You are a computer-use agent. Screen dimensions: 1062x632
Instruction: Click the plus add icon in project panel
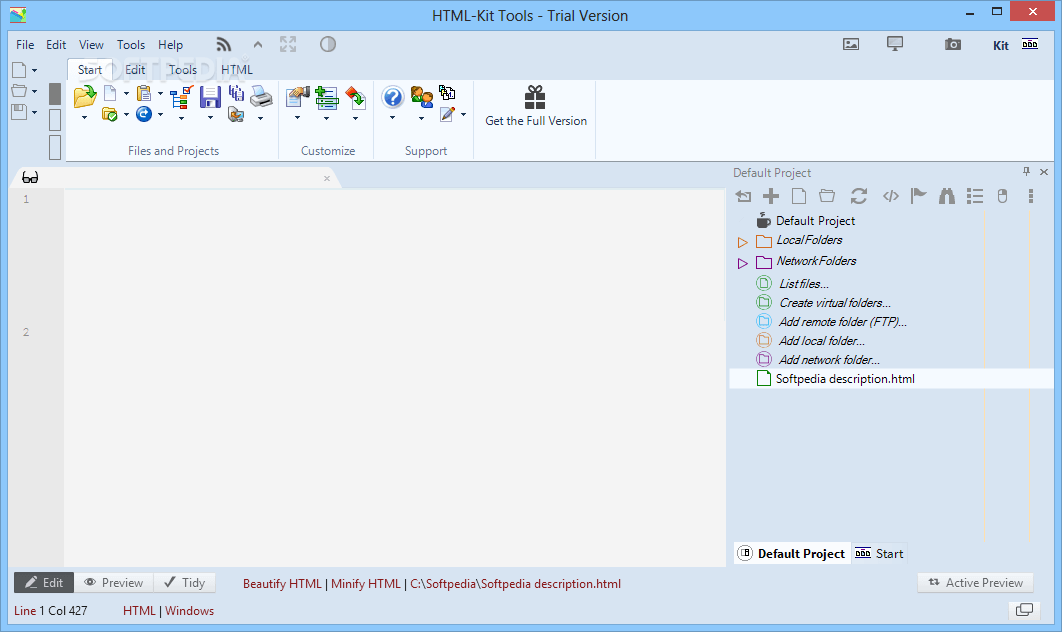pyautogui.click(x=771, y=196)
